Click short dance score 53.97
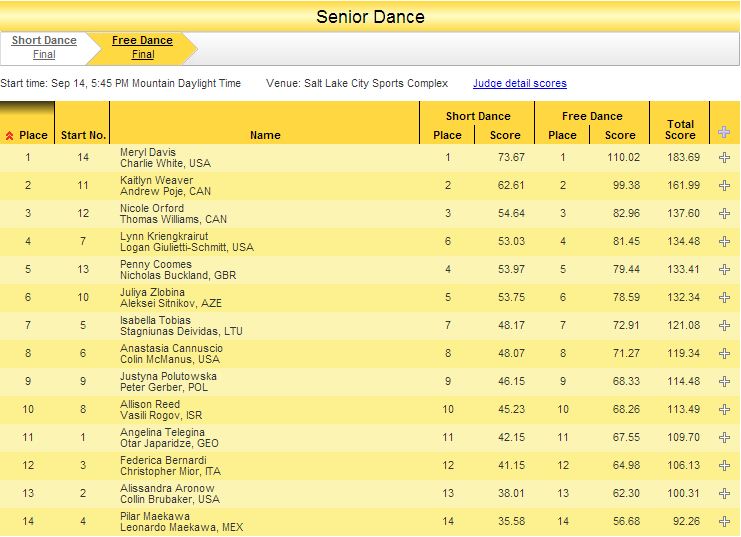 [511, 269]
